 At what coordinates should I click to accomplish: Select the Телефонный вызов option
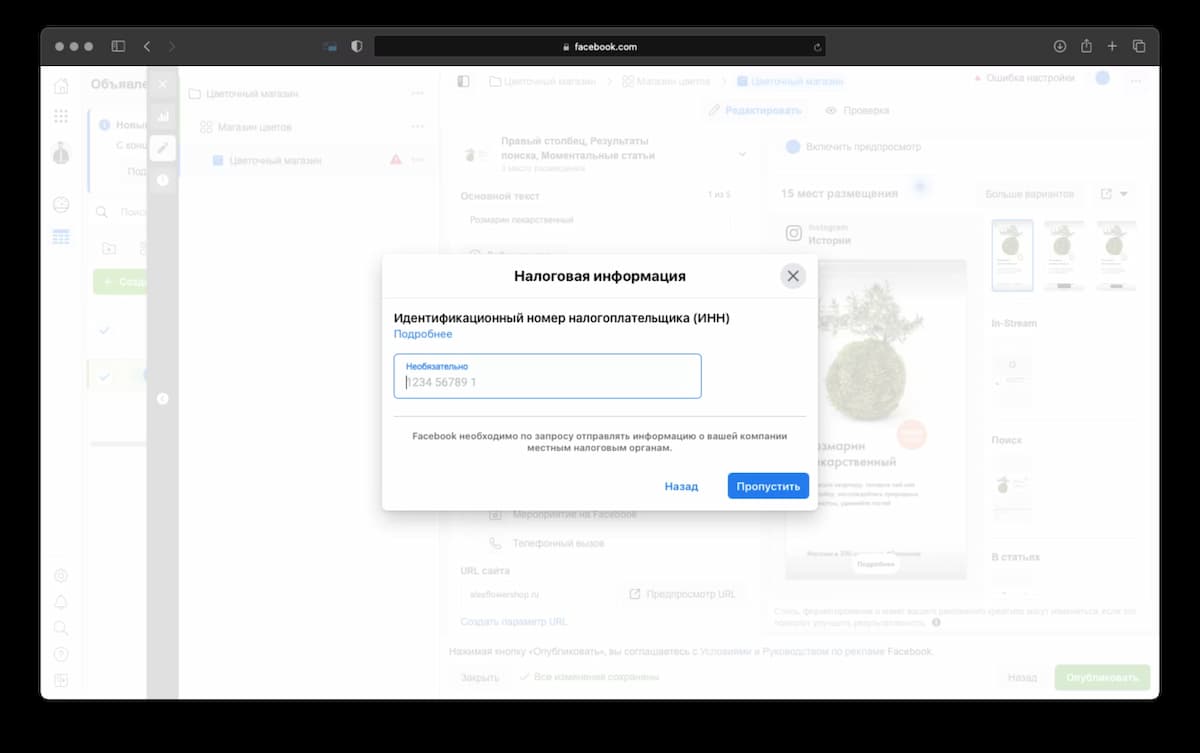tap(547, 543)
